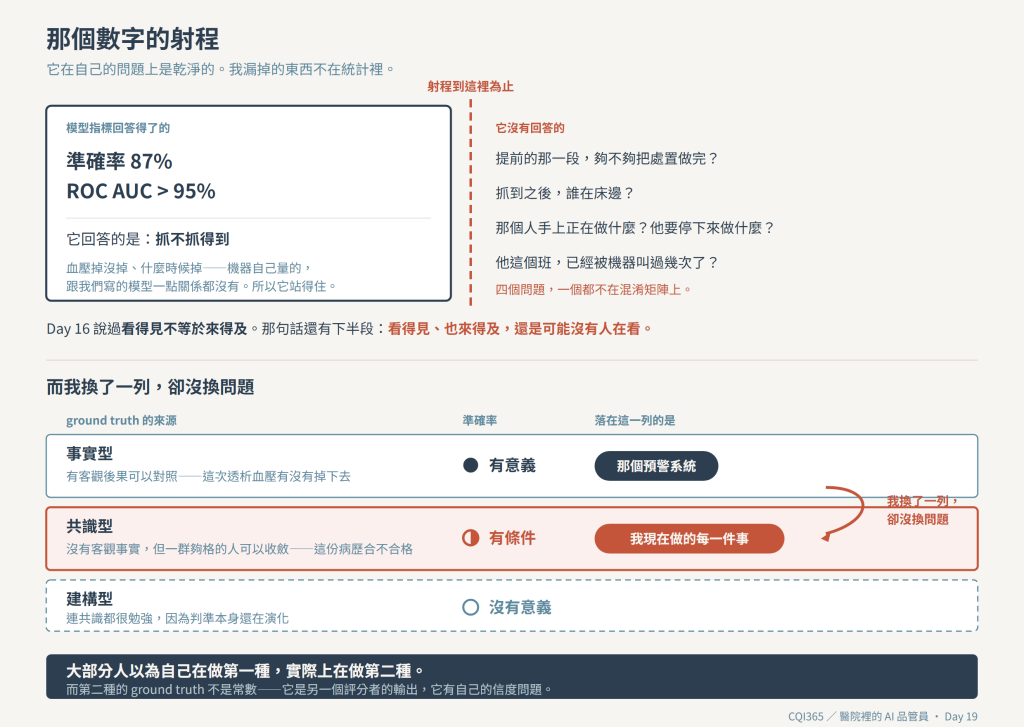Click the dark pill labeled 那個預警系統
The width and height of the screenshot is (1024, 727).
coord(656,466)
